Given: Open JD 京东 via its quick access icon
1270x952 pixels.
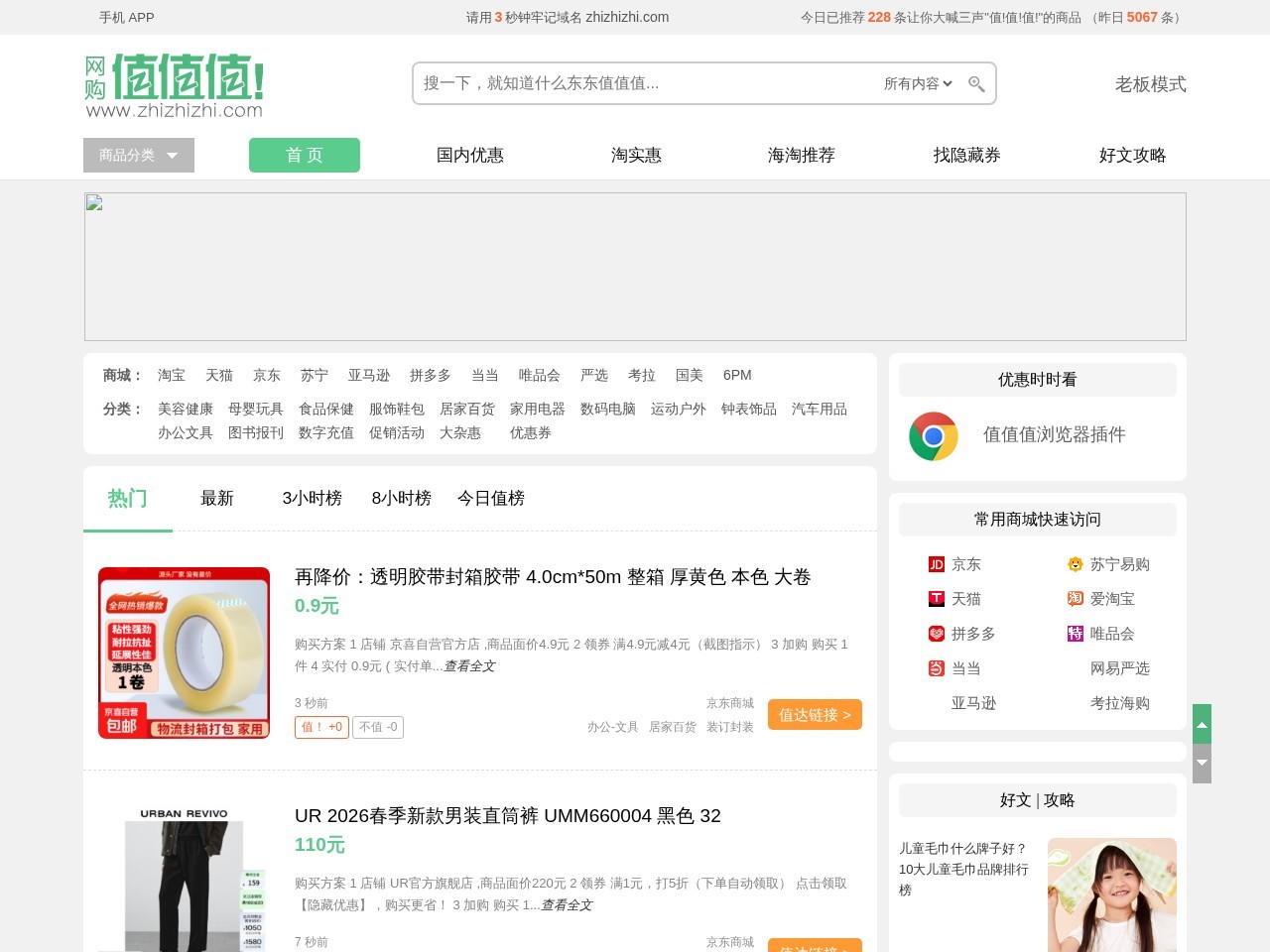Looking at the screenshot, I should tap(937, 563).
